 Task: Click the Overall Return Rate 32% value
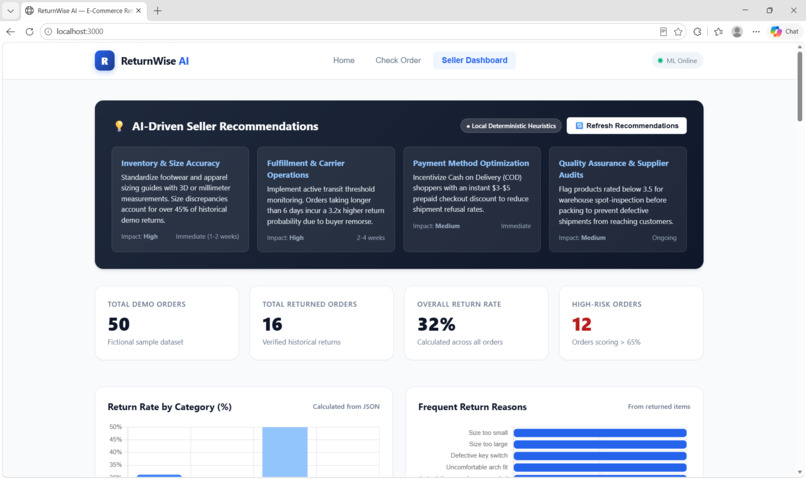(436, 324)
